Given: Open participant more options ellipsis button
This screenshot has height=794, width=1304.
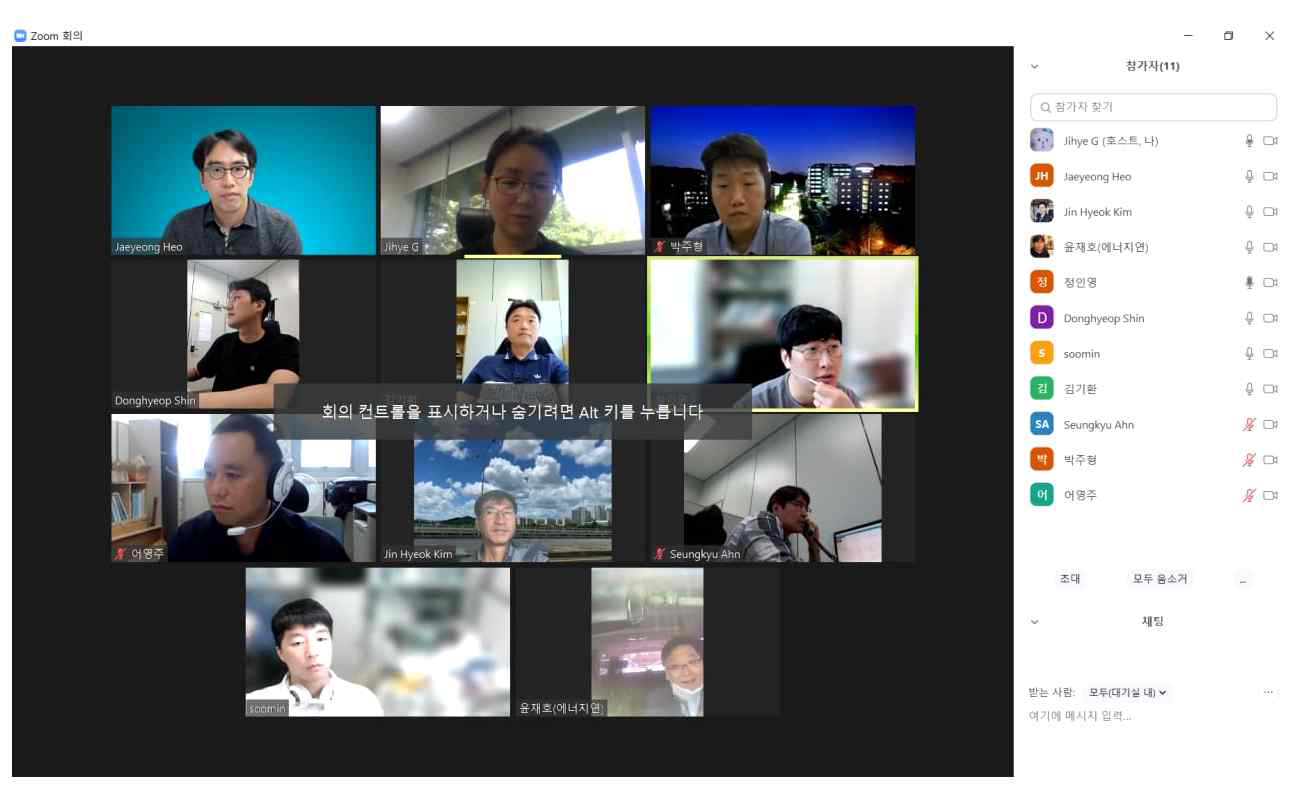Looking at the screenshot, I should (x=1243, y=579).
